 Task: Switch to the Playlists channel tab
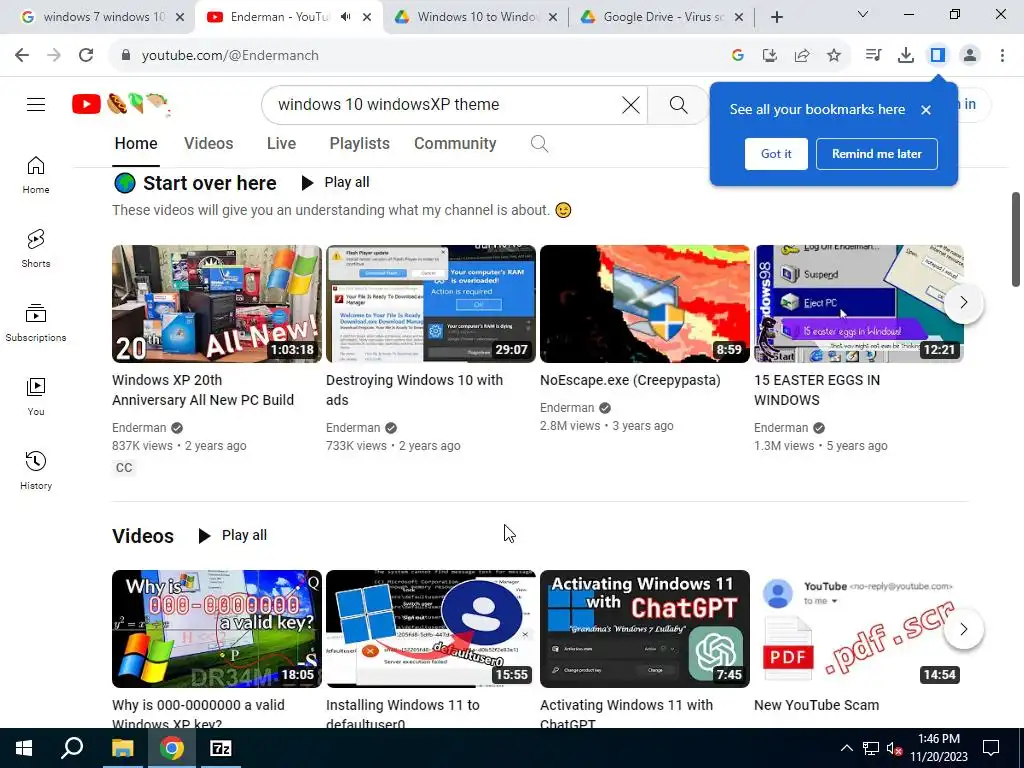(x=359, y=144)
